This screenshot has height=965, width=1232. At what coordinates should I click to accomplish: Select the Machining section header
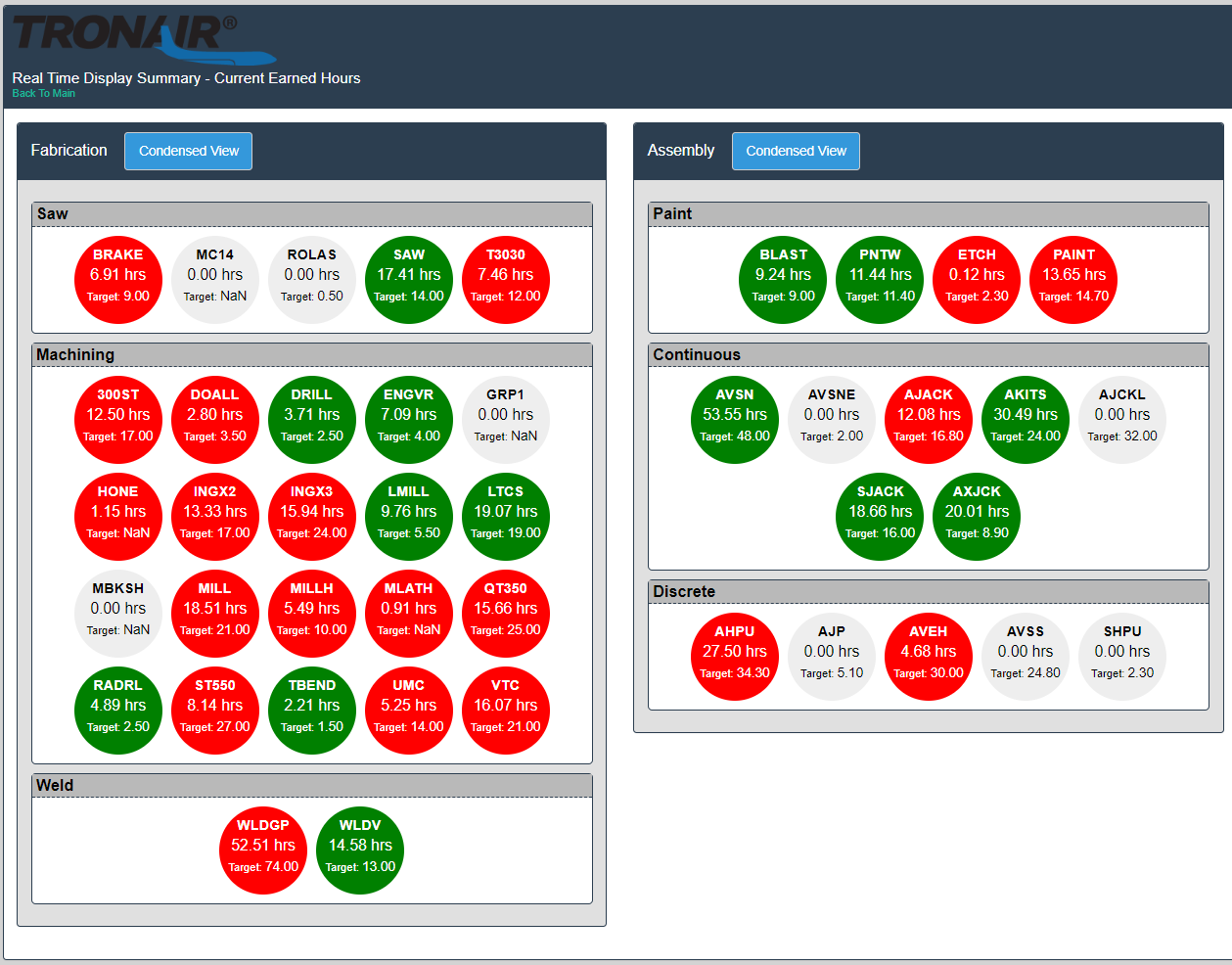[x=312, y=355]
